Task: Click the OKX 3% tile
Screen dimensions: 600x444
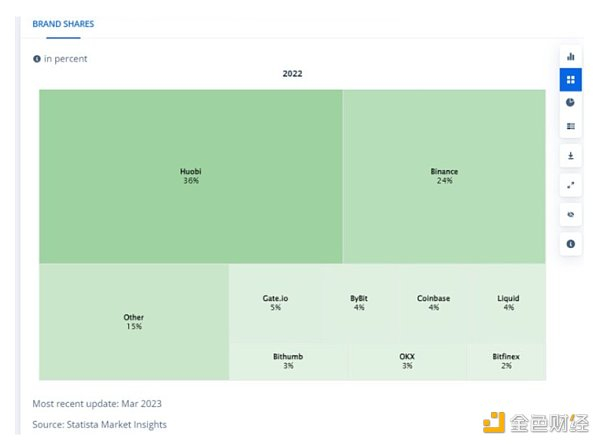Action: [407, 361]
